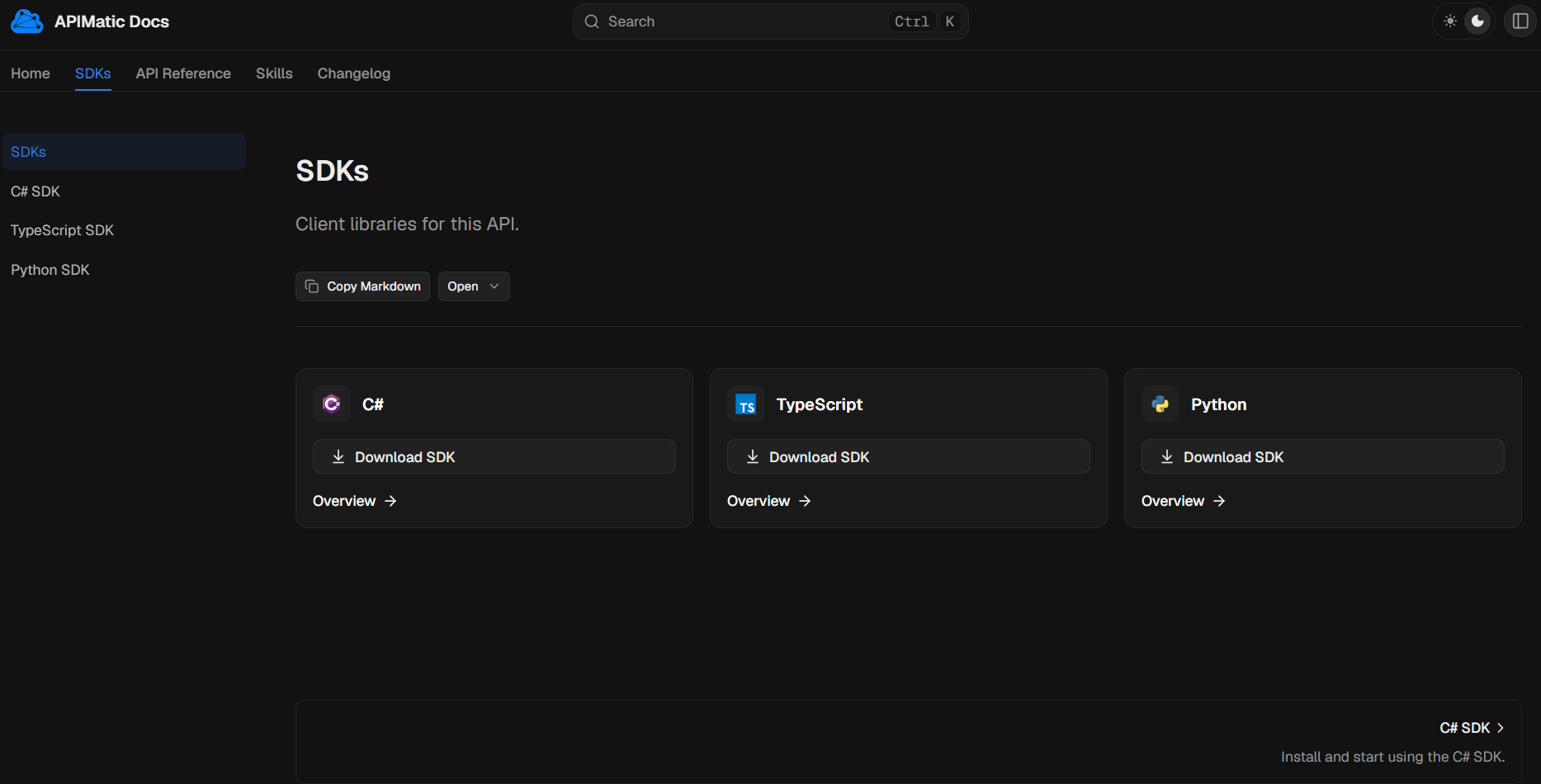The height and width of the screenshot is (784, 1541).
Task: Click the TypeScript card heading text
Action: (x=820, y=404)
